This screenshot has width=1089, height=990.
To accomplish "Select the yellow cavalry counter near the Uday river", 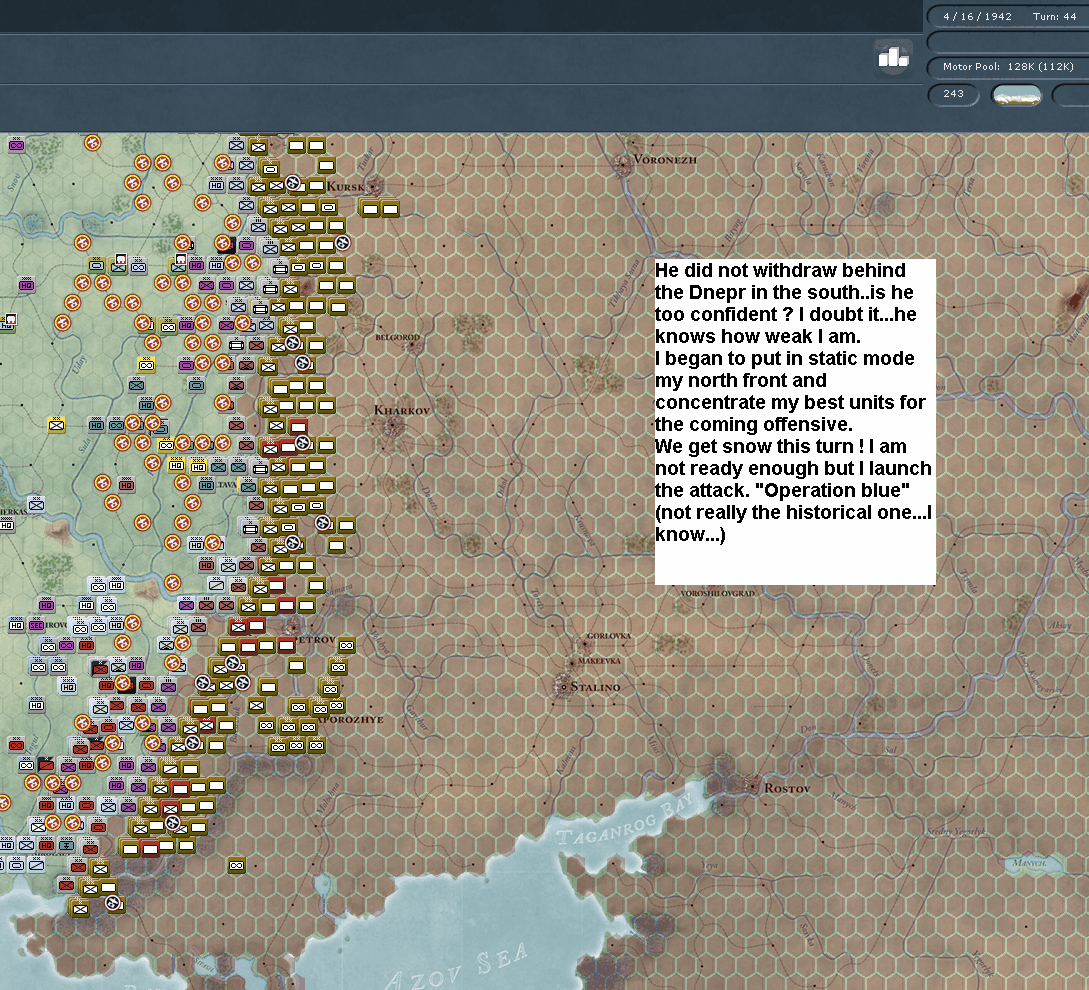I will point(146,365).
